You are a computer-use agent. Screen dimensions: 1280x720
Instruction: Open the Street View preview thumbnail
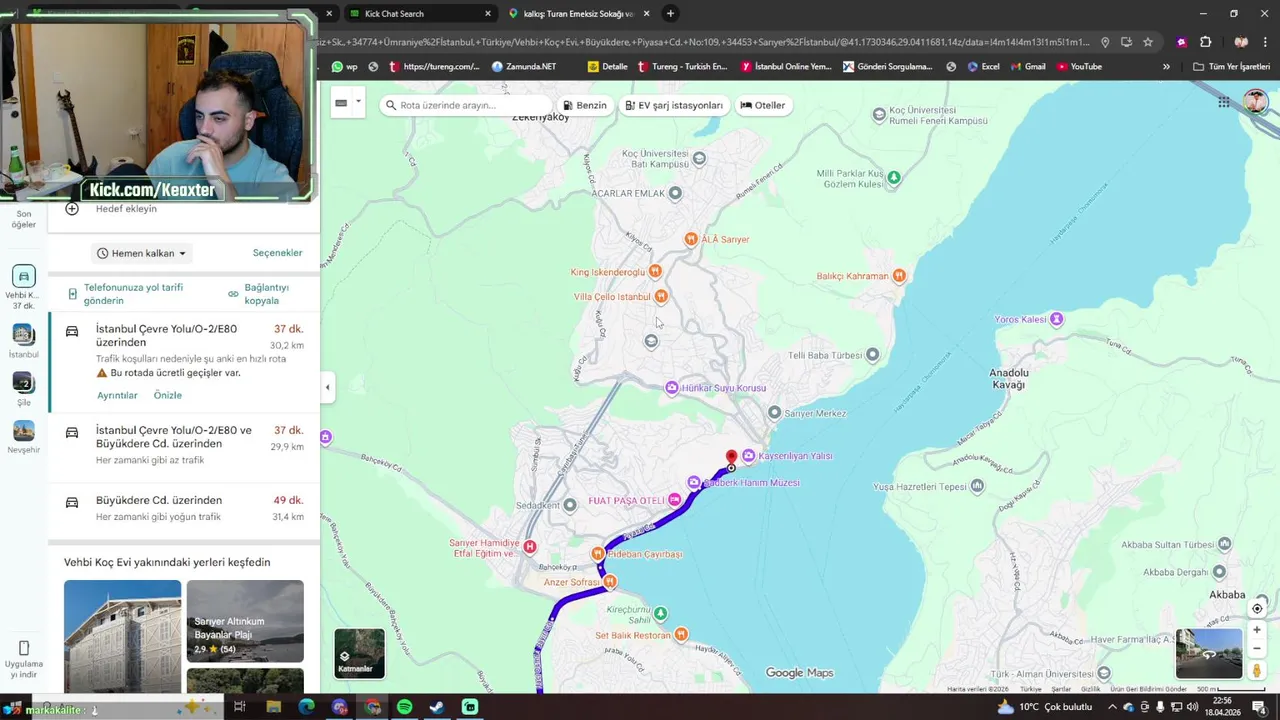1209,654
